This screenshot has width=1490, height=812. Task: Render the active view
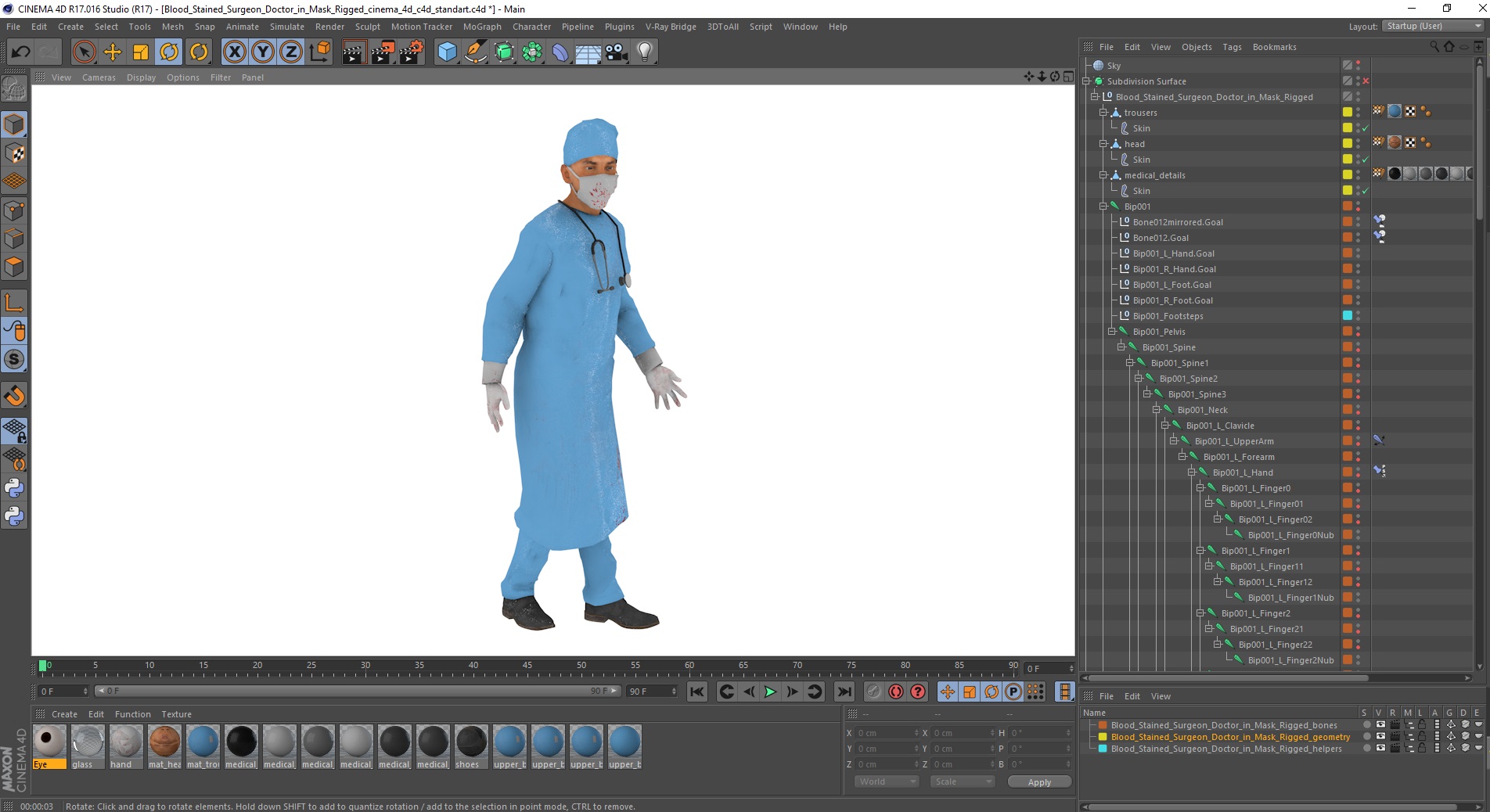(354, 52)
